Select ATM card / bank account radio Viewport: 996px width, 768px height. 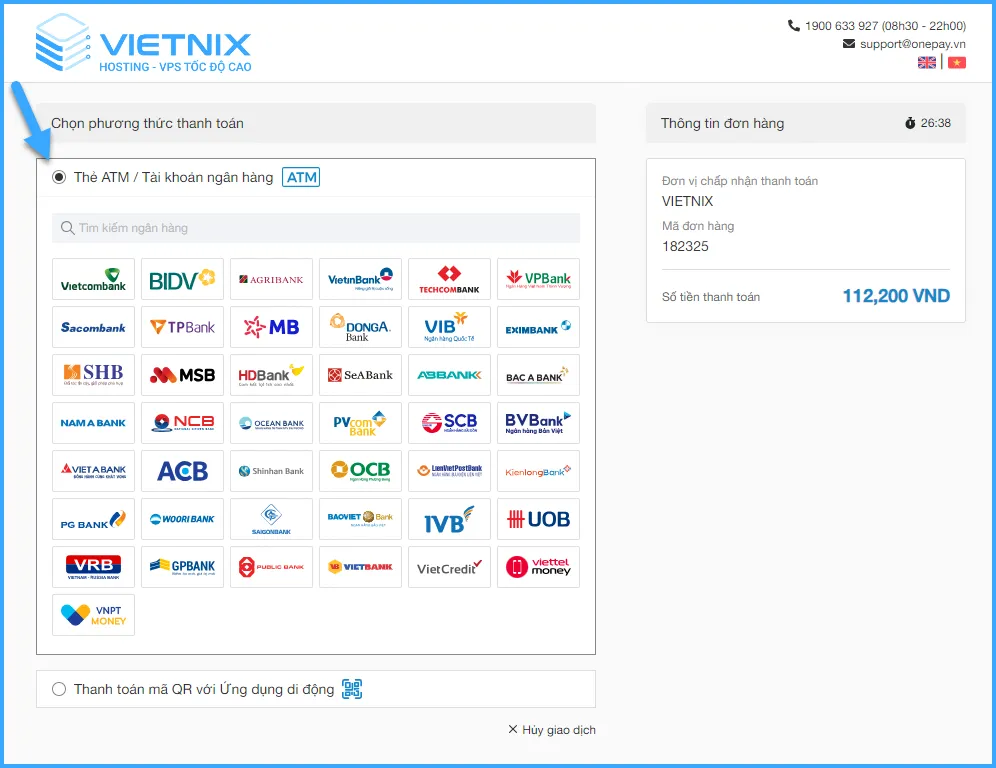(59, 178)
